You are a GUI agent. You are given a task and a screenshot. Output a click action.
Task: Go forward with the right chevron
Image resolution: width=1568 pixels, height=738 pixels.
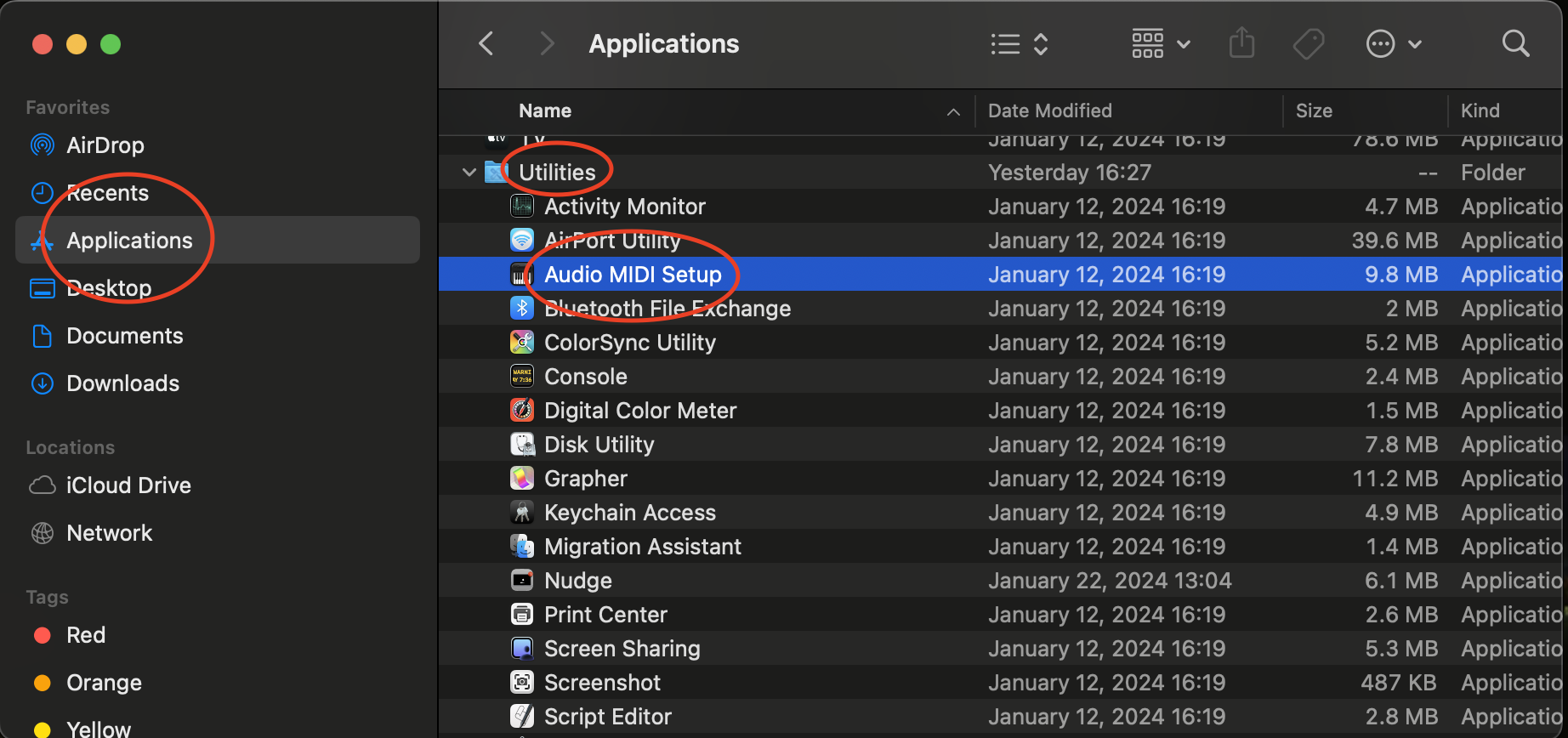coord(547,43)
